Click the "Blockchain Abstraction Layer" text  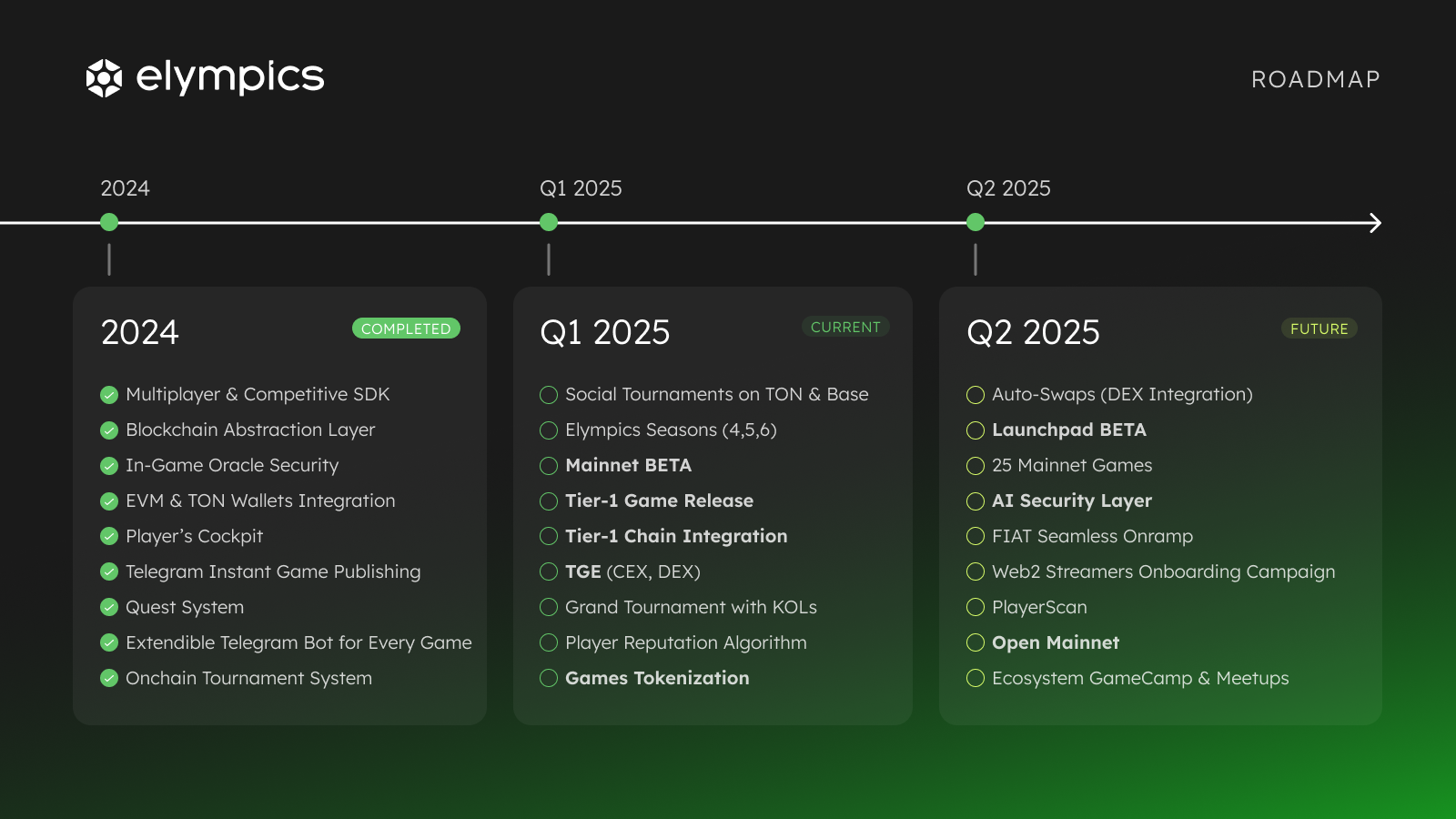(x=250, y=430)
